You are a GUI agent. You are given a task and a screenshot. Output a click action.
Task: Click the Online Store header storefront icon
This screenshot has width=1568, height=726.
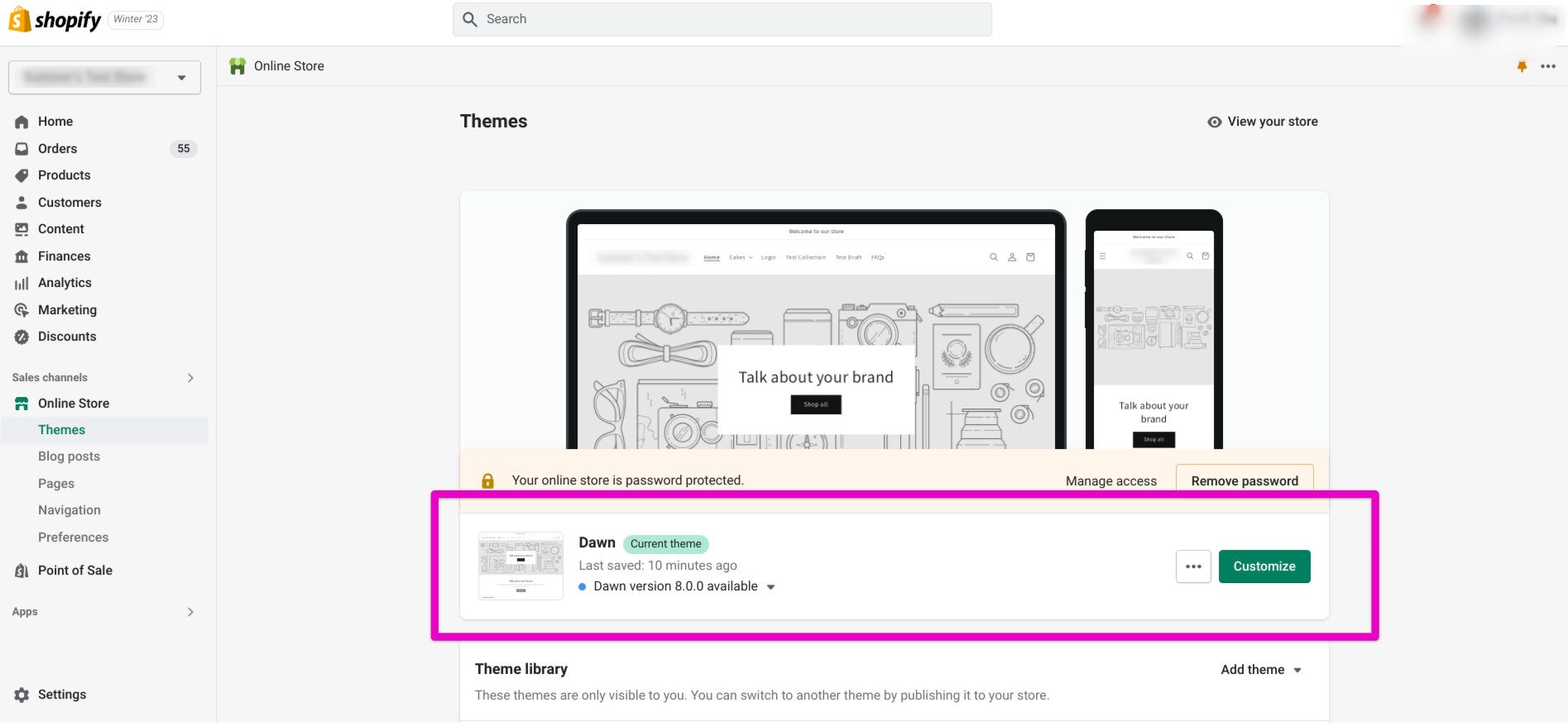pyautogui.click(x=237, y=66)
